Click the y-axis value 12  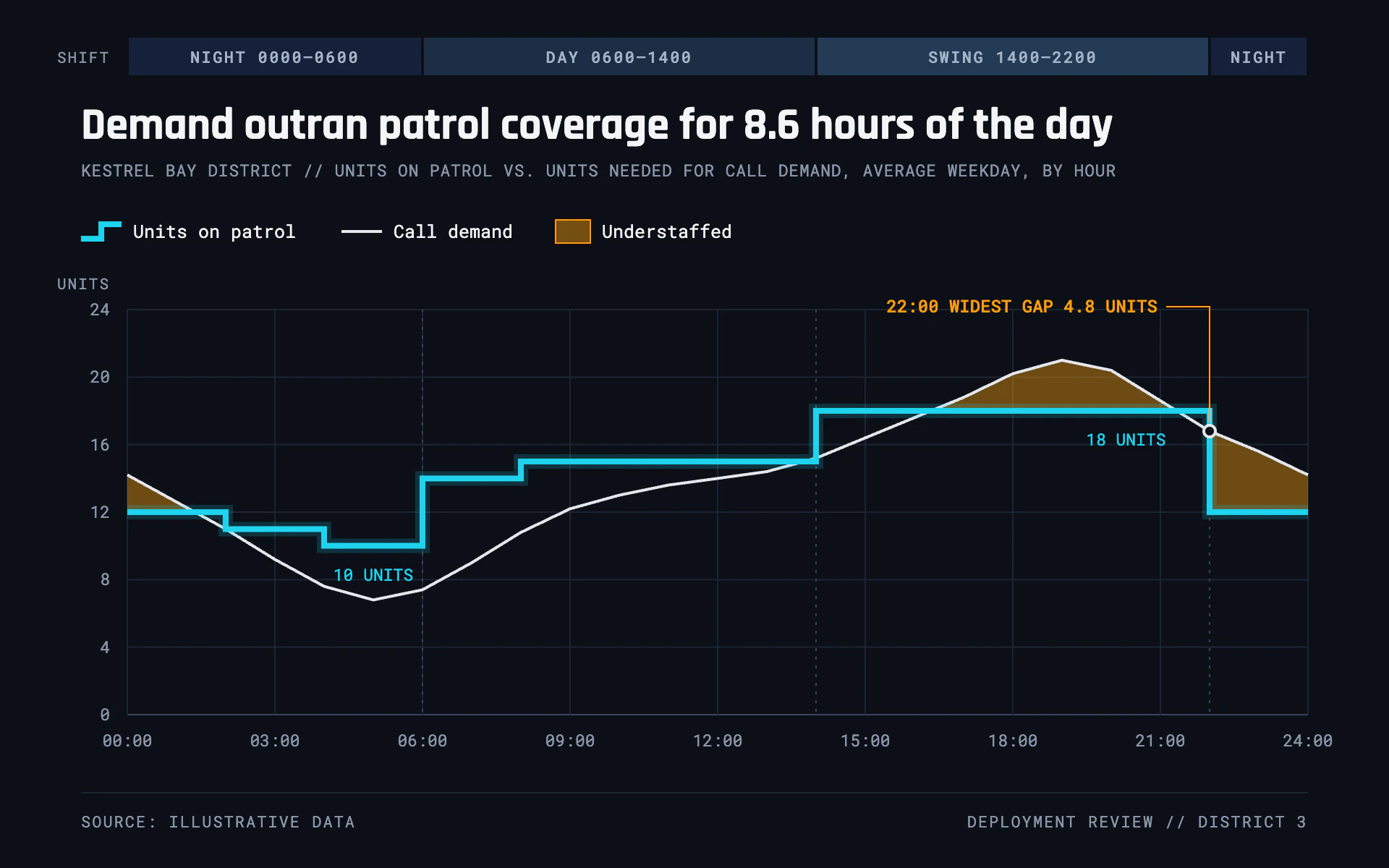click(100, 512)
